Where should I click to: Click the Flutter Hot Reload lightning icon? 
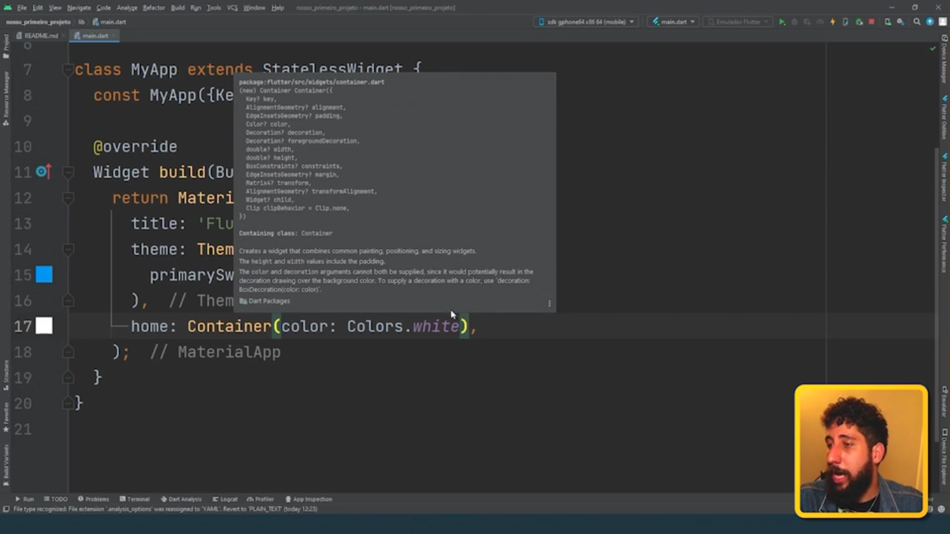pyautogui.click(x=832, y=22)
